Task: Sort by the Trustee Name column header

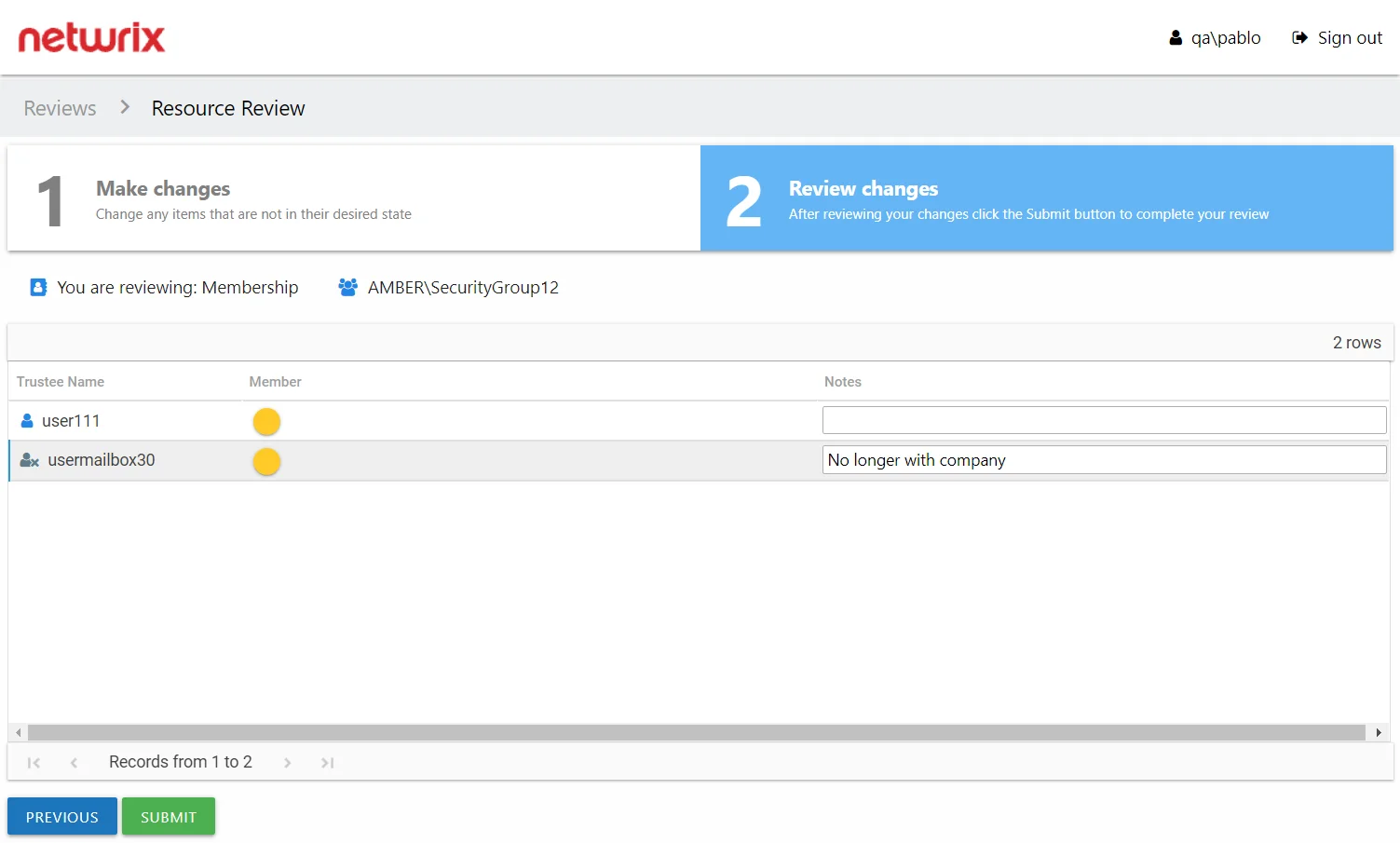Action: [x=61, y=382]
